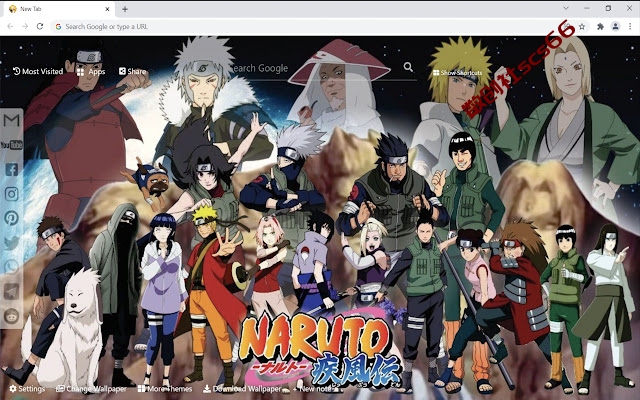640x400 pixels.
Task: Click the Share menu item
Action: [x=133, y=71]
